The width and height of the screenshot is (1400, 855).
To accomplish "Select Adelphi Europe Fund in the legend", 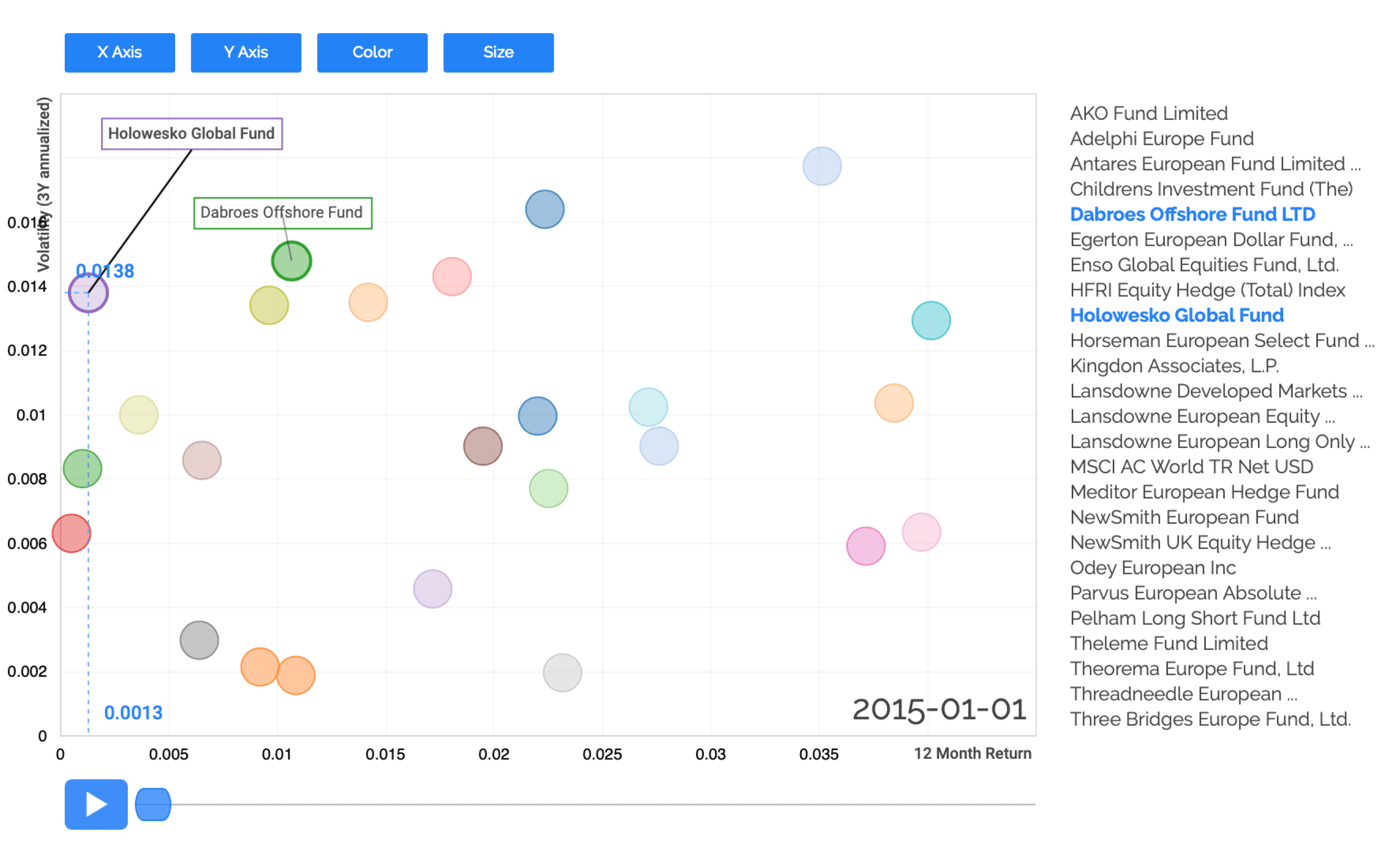I will pos(1161,138).
